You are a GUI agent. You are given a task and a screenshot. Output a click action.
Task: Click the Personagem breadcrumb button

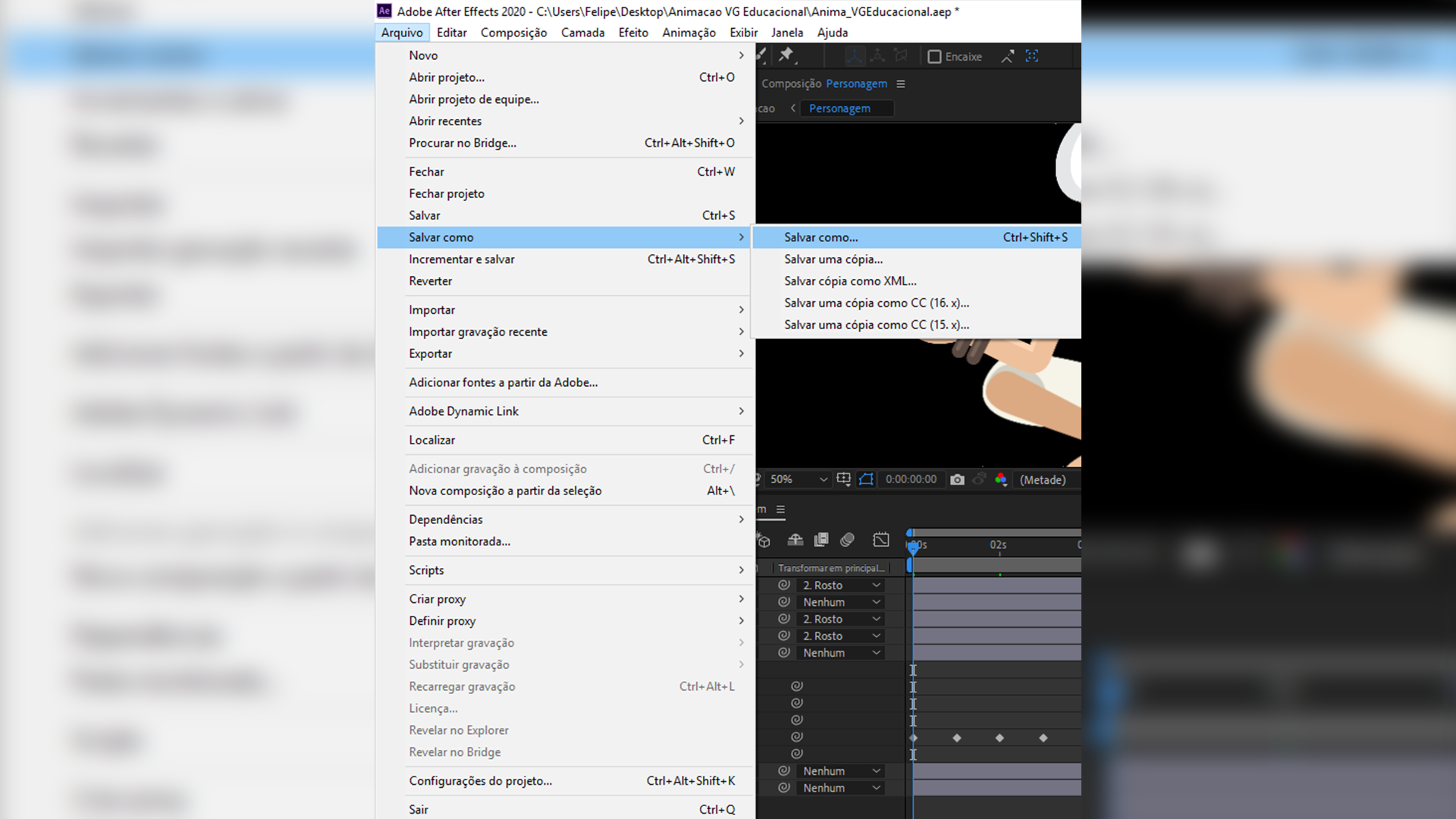[847, 108]
